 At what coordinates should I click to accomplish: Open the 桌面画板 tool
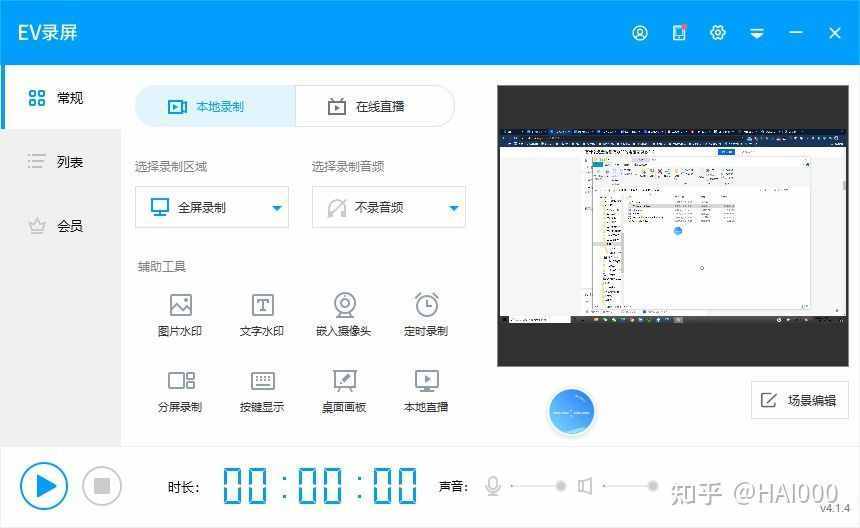[344, 391]
